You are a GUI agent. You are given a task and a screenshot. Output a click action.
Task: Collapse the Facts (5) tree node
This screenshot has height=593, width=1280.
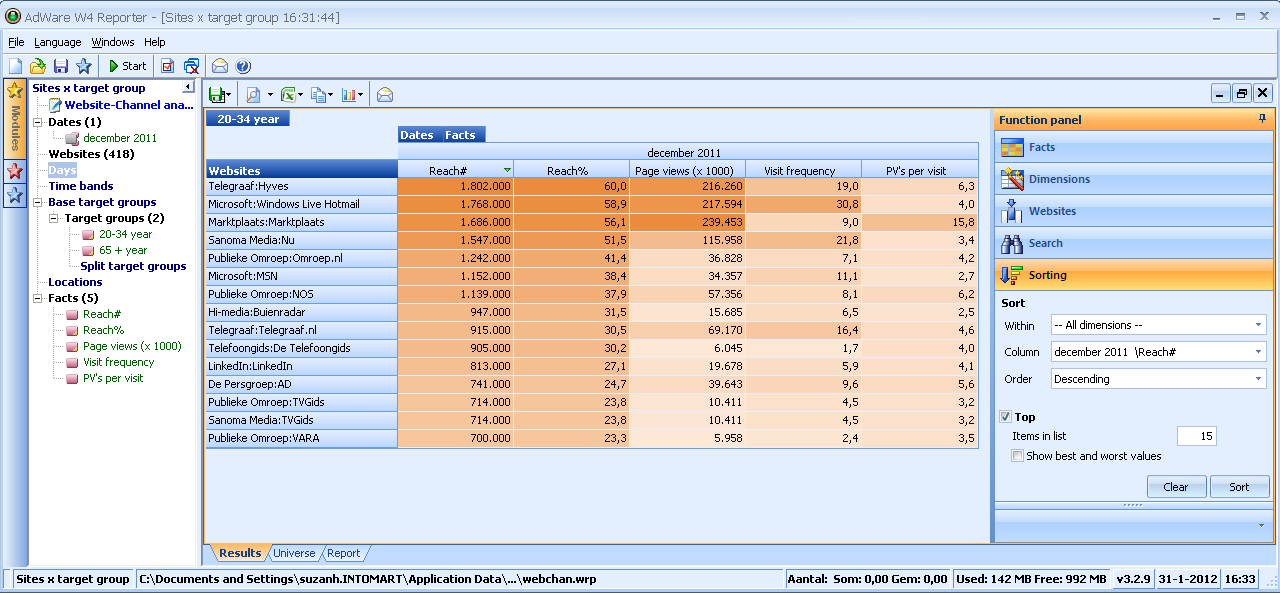[x=38, y=298]
